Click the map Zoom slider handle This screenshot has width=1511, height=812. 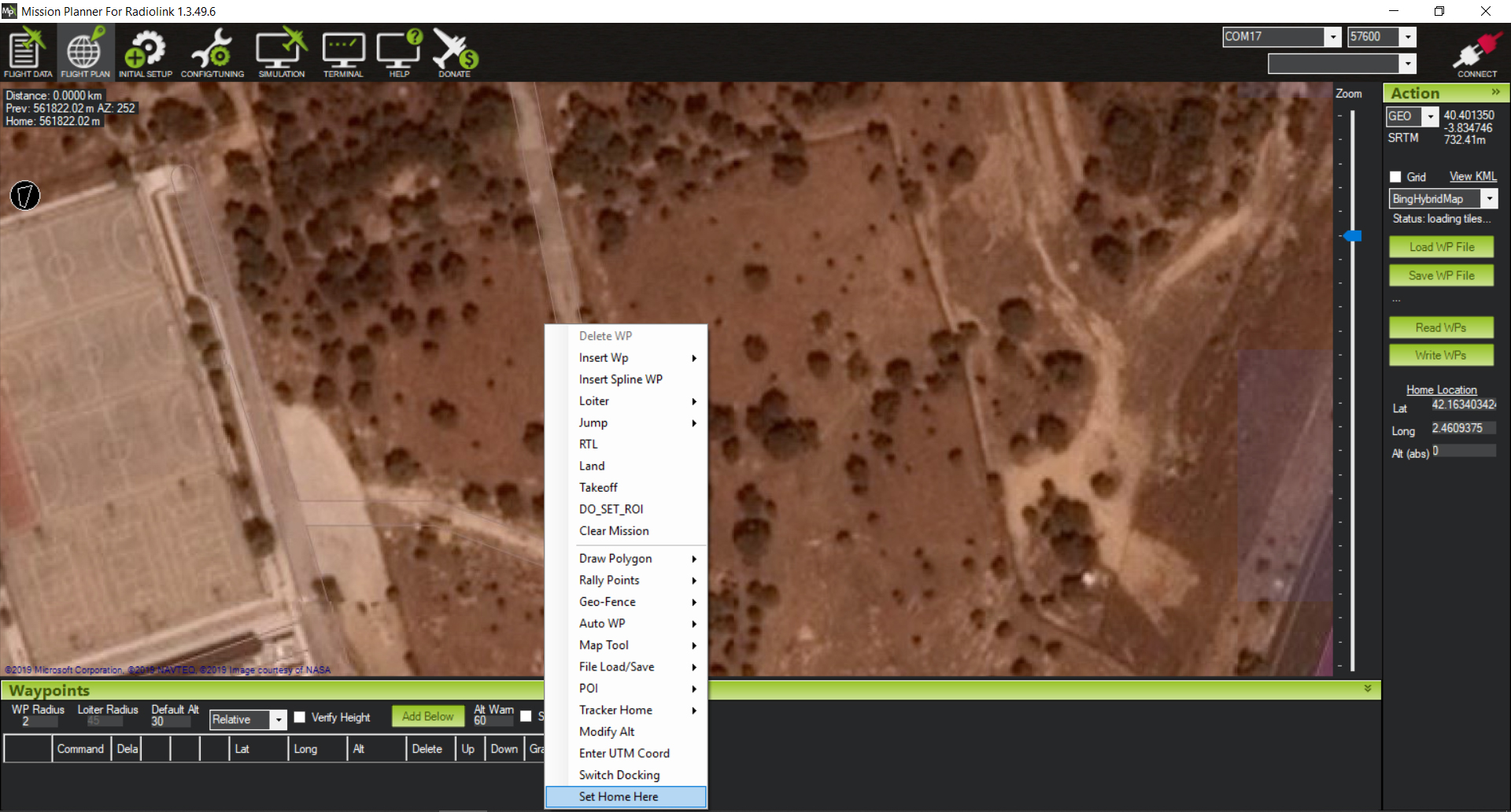1352,236
